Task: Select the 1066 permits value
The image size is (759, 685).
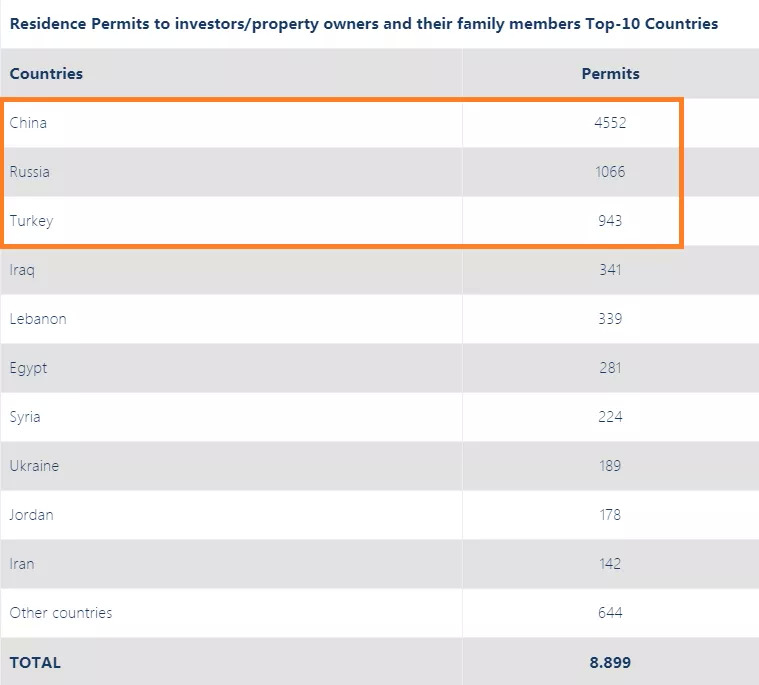Action: [x=610, y=172]
